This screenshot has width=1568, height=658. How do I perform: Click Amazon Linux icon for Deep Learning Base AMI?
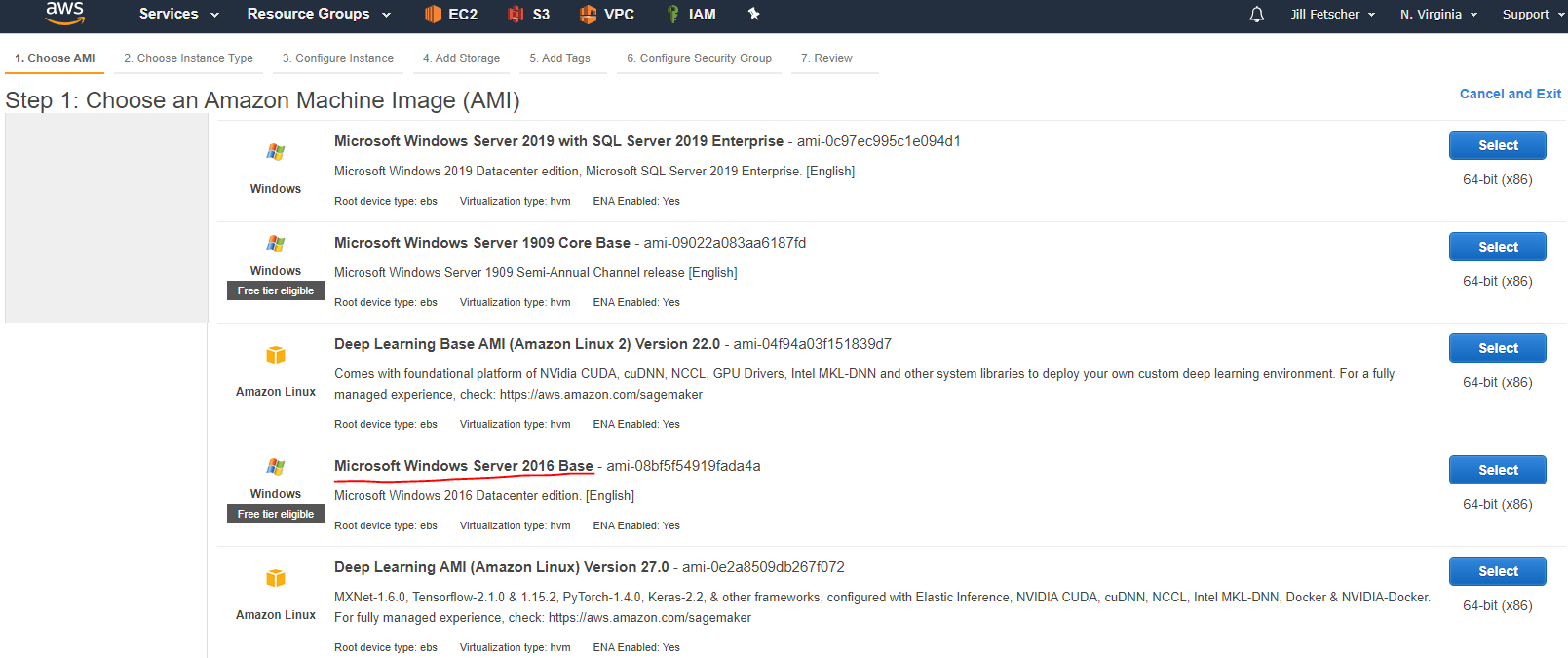(276, 355)
